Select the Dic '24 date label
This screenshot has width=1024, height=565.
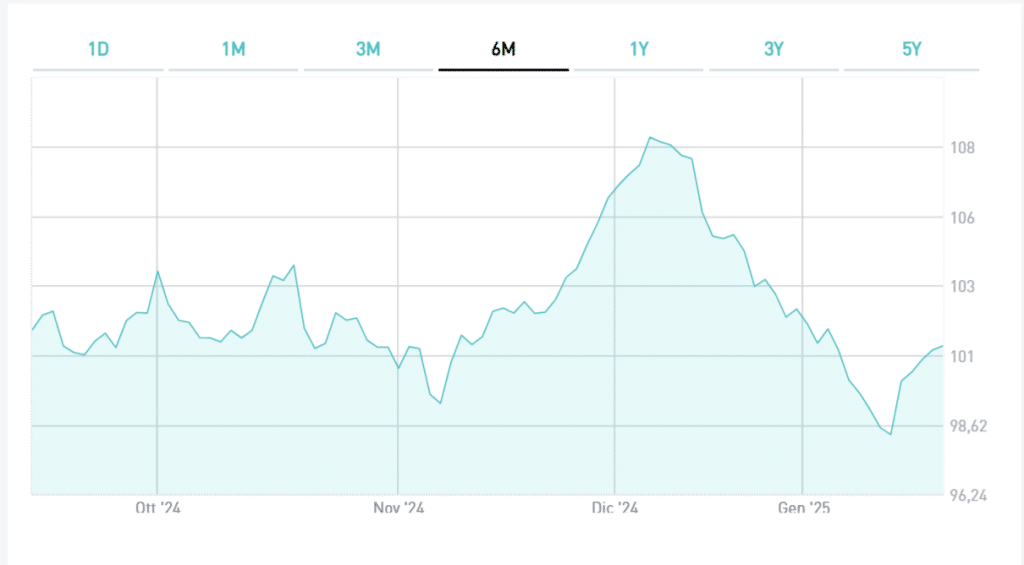tap(615, 509)
